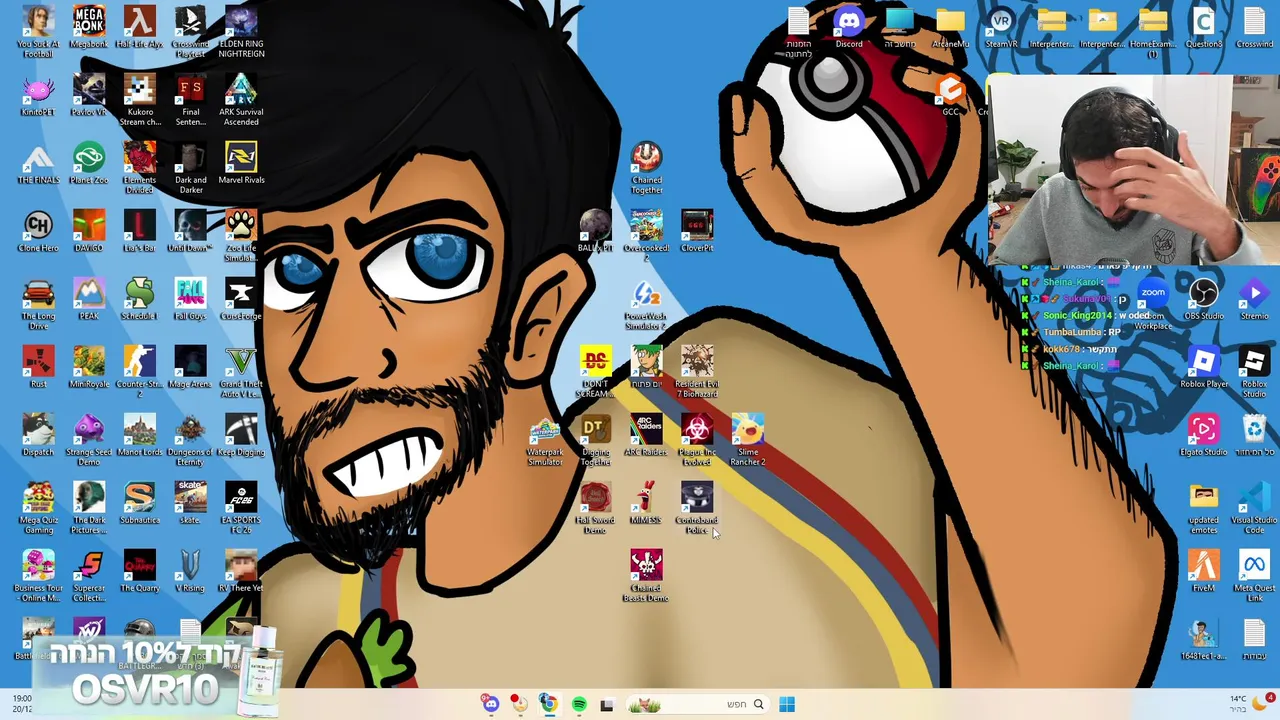The height and width of the screenshot is (720, 1280).
Task: Open the Meta Quest Link shortcut
Action: 1254,576
